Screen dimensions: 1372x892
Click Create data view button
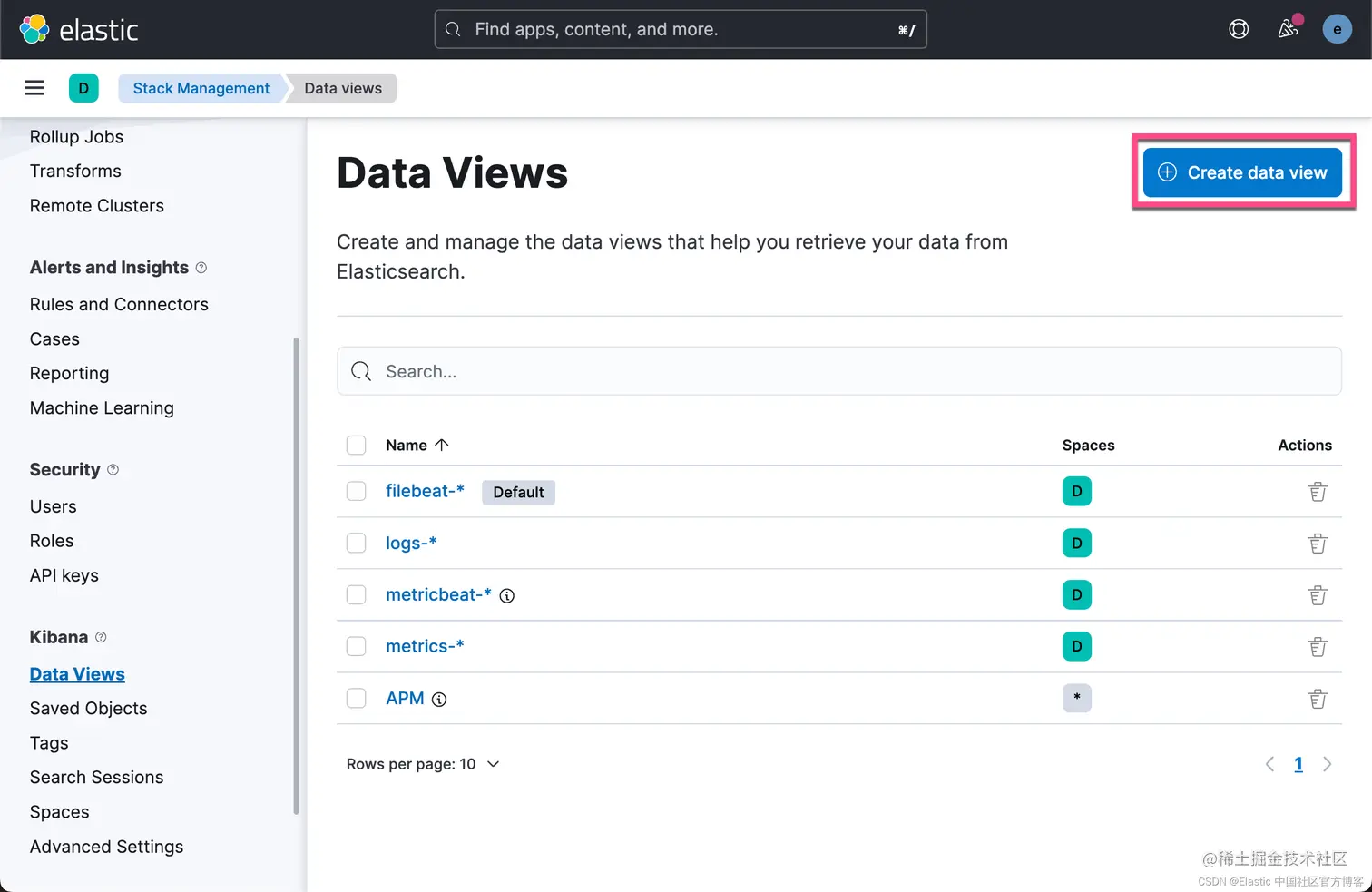pyautogui.click(x=1242, y=172)
